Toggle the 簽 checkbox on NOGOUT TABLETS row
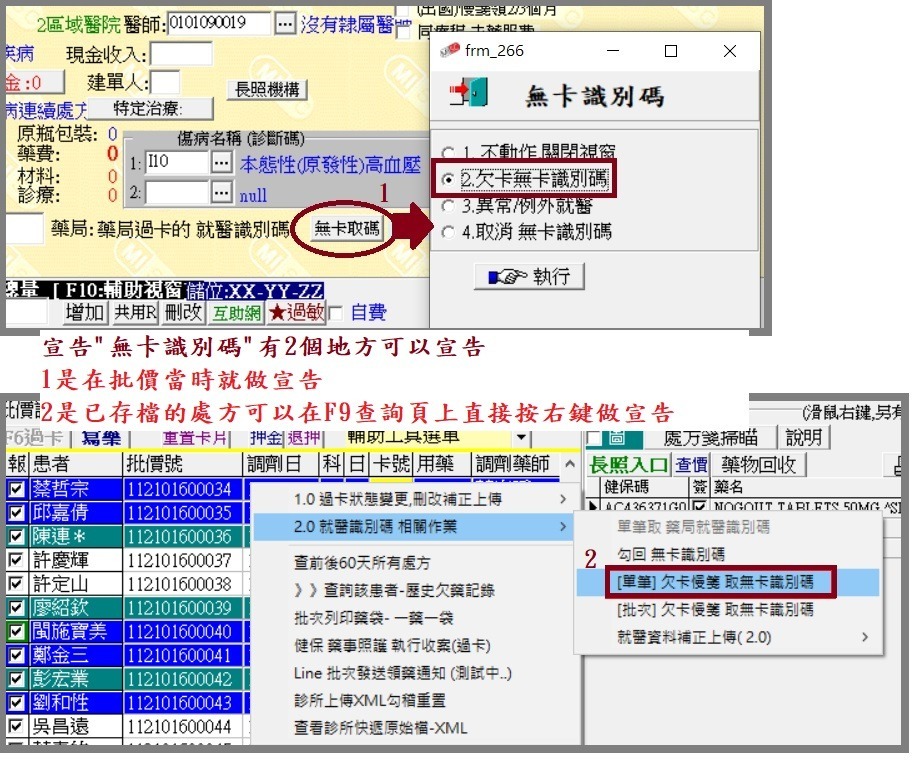Viewport: 924px width, 774px height. coord(699,506)
